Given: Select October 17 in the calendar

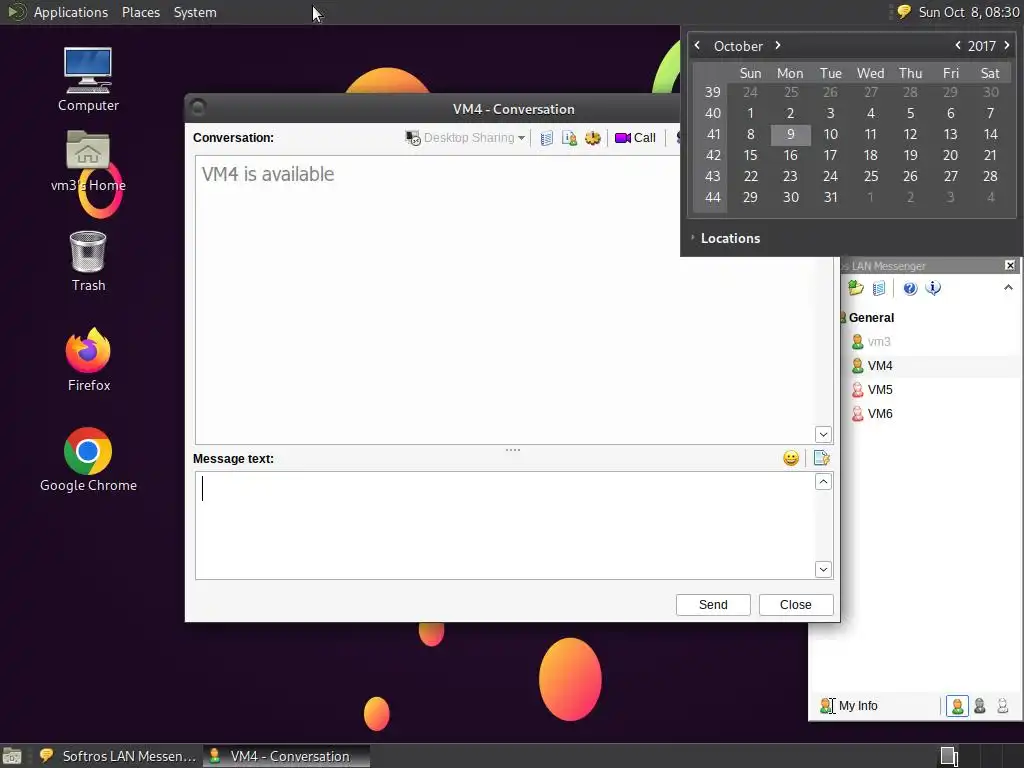Looking at the screenshot, I should [831, 155].
